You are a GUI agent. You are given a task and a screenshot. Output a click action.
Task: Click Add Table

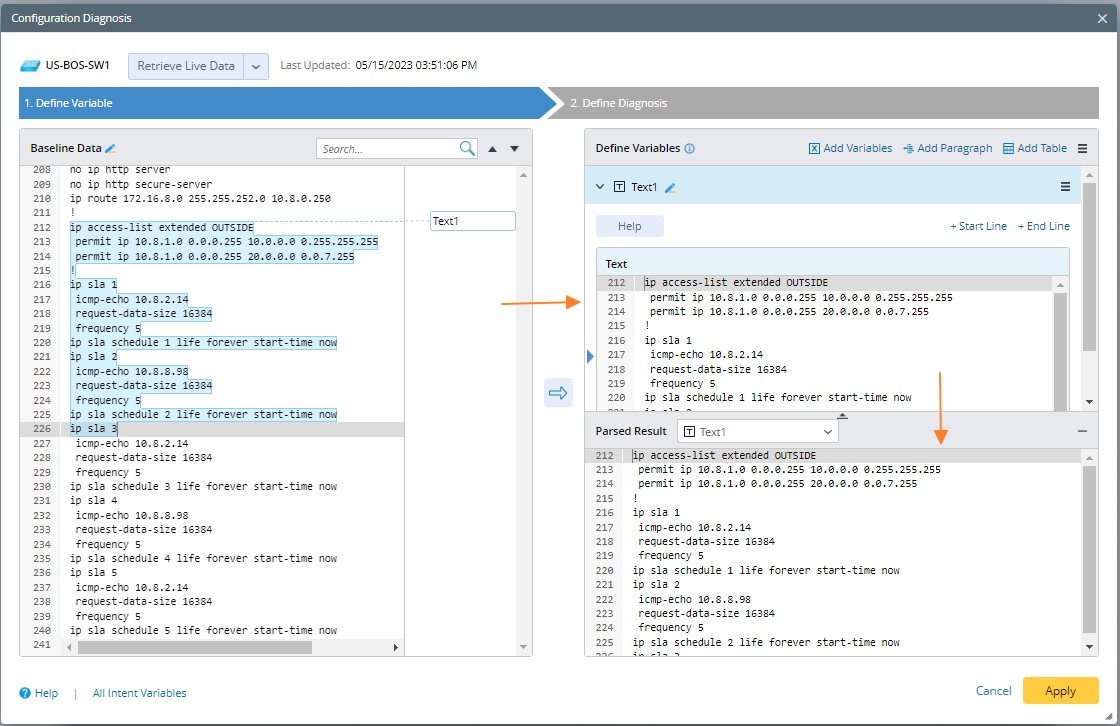1034,149
